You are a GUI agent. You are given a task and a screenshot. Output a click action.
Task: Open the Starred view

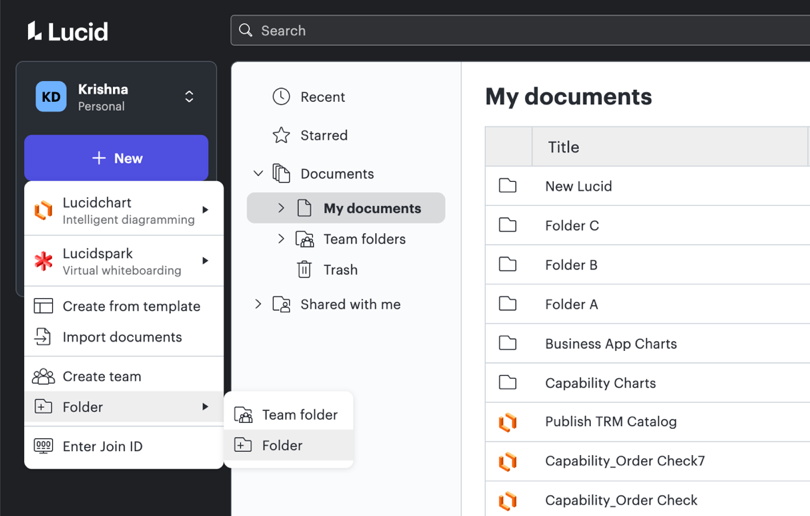click(324, 135)
